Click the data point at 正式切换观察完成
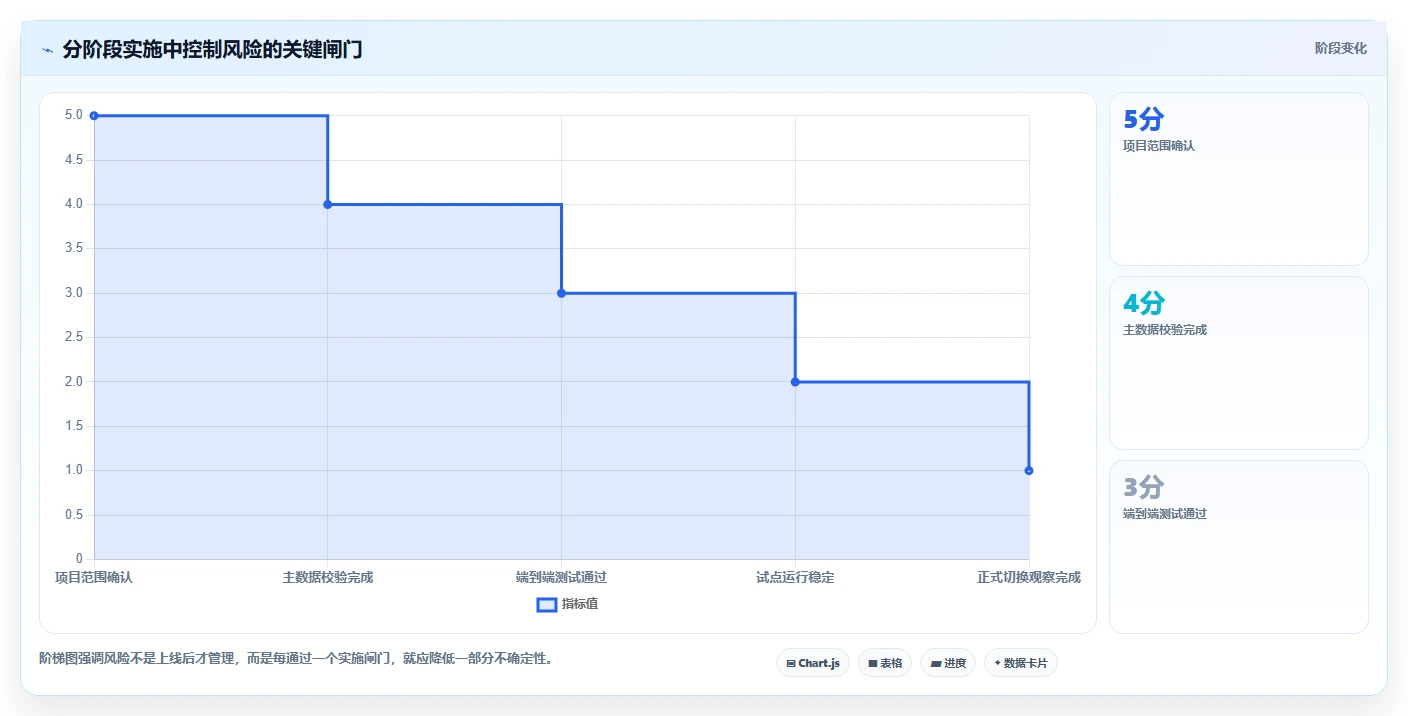Image resolution: width=1408 pixels, height=716 pixels. coord(1029,470)
